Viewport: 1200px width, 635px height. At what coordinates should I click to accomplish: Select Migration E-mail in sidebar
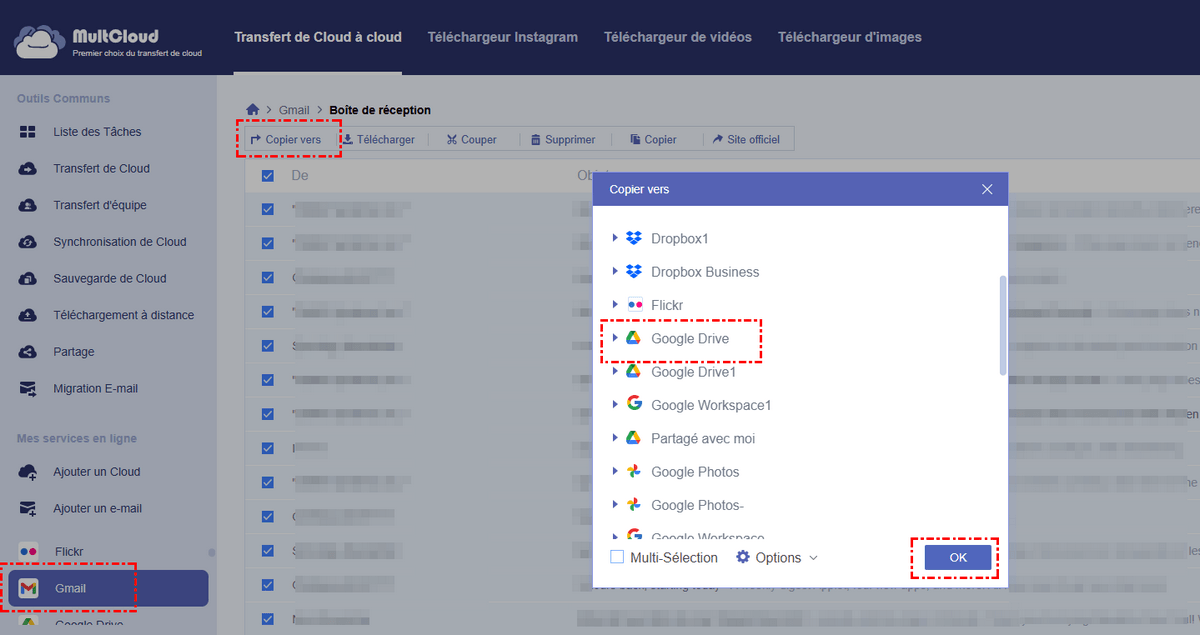coord(95,389)
